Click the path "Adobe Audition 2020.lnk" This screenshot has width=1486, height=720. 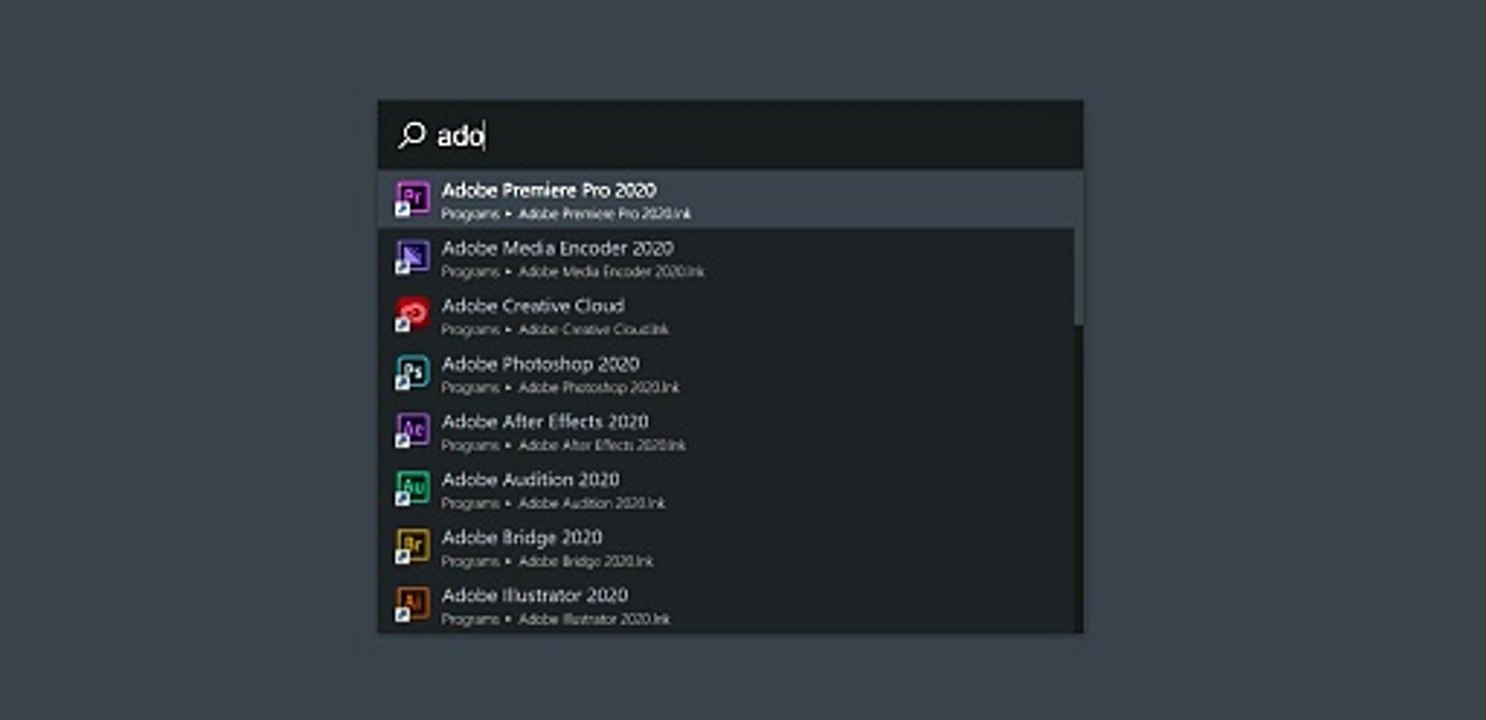[x=592, y=504]
